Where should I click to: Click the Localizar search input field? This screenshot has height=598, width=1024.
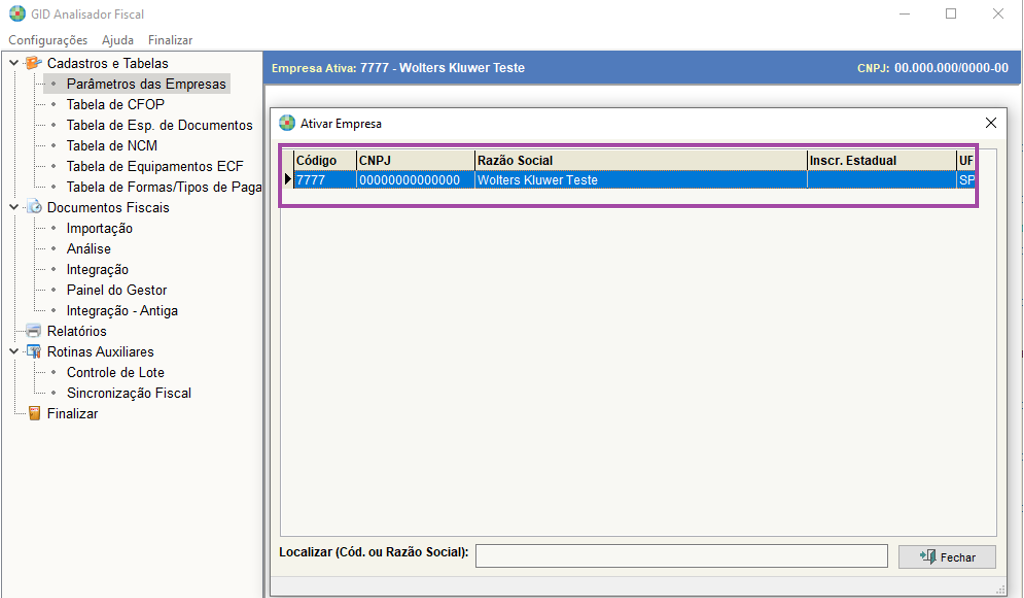pyautogui.click(x=681, y=556)
